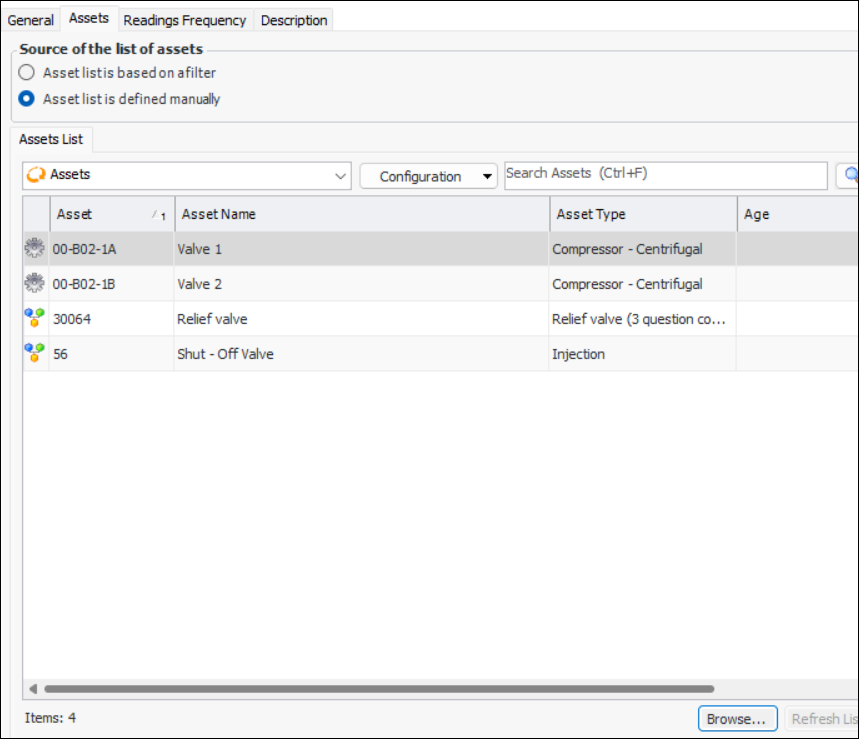Expand the Assets combo box dropdown
This screenshot has width=859, height=739.
(x=340, y=176)
